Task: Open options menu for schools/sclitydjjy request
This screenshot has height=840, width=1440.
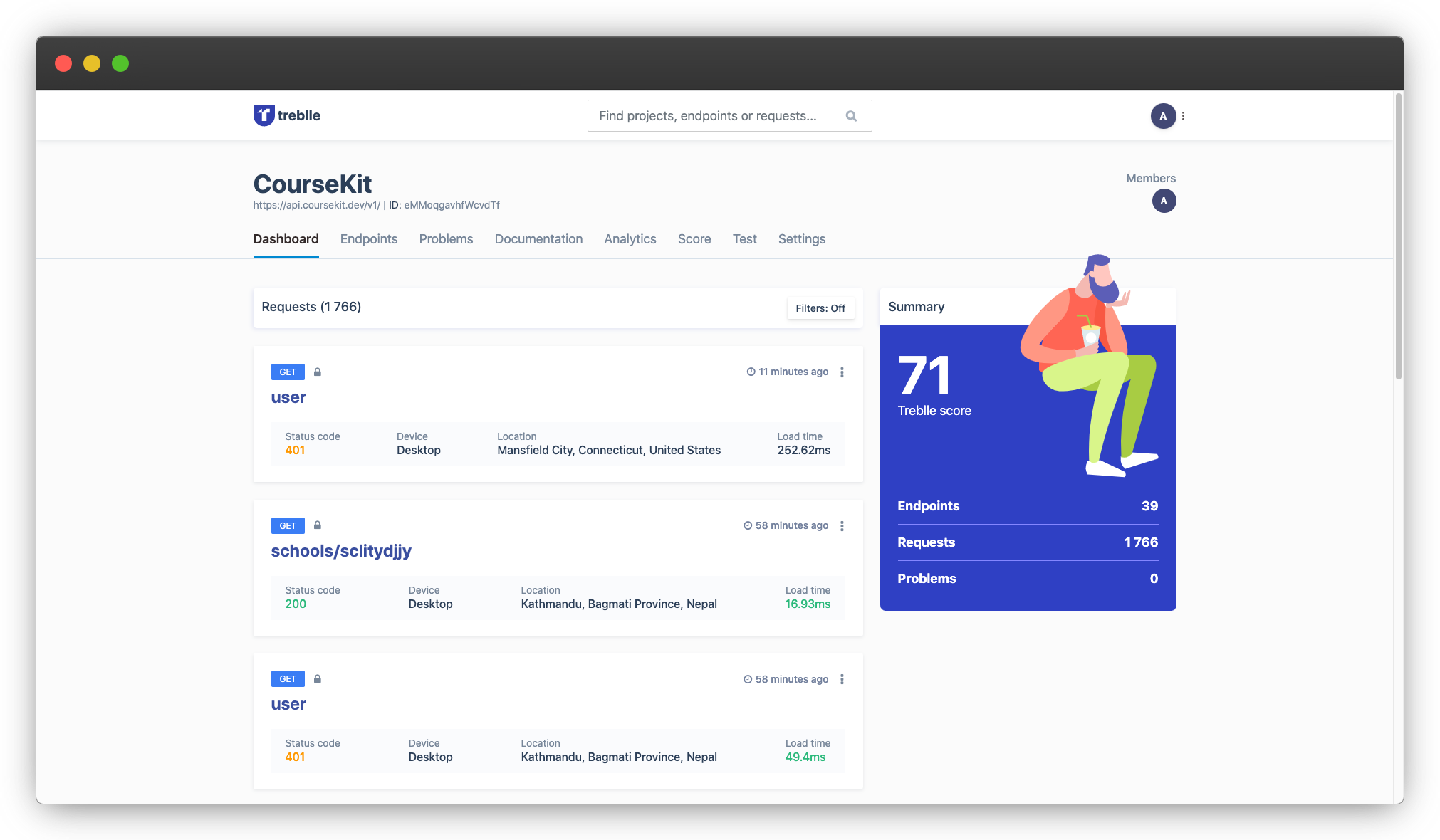Action: tap(842, 526)
